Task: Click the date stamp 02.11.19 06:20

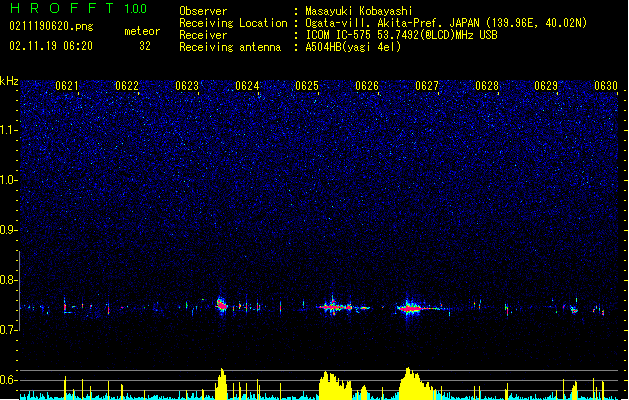Action: tap(51, 46)
